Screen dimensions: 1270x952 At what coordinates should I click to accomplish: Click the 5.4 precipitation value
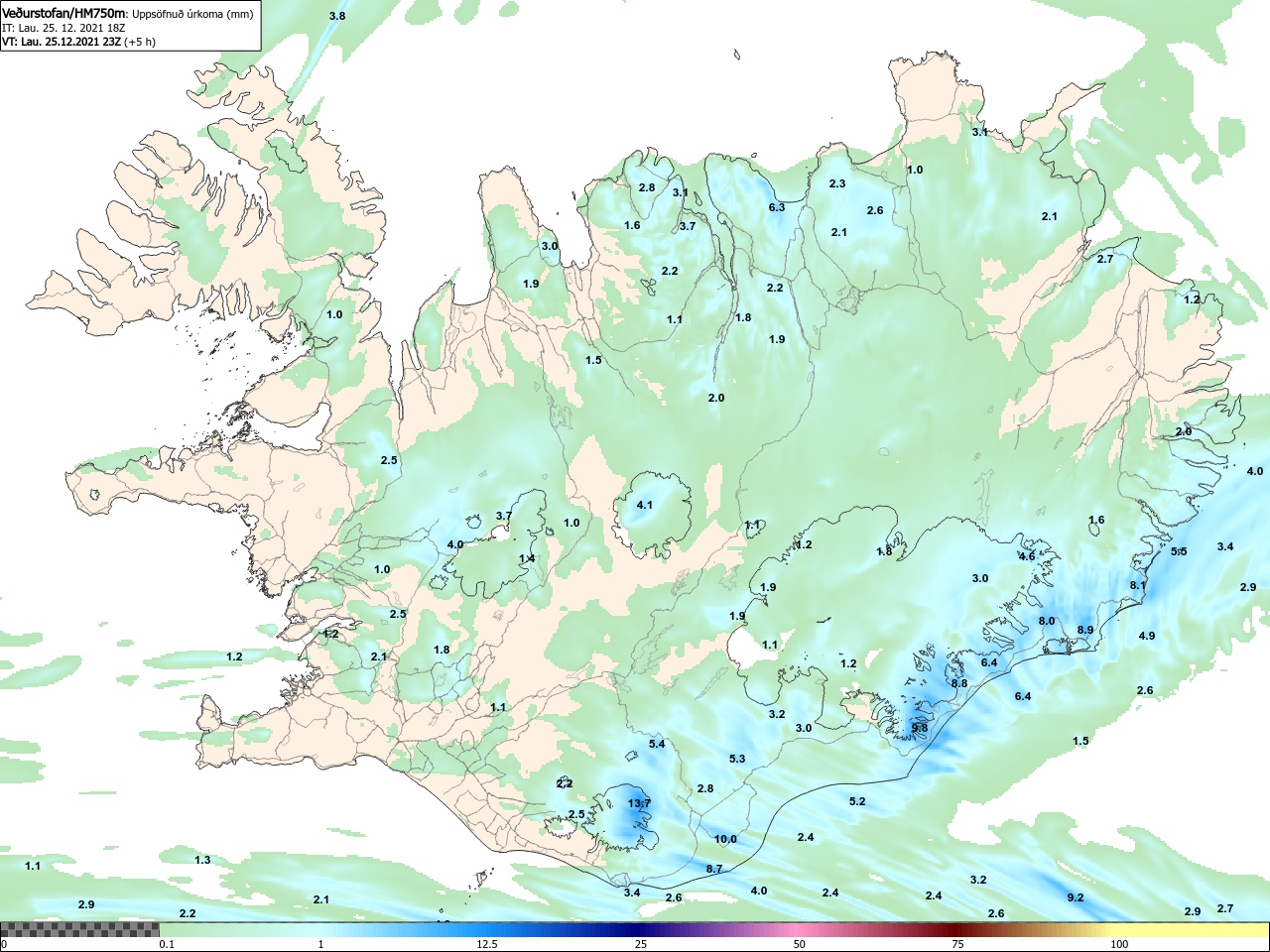coord(657,744)
